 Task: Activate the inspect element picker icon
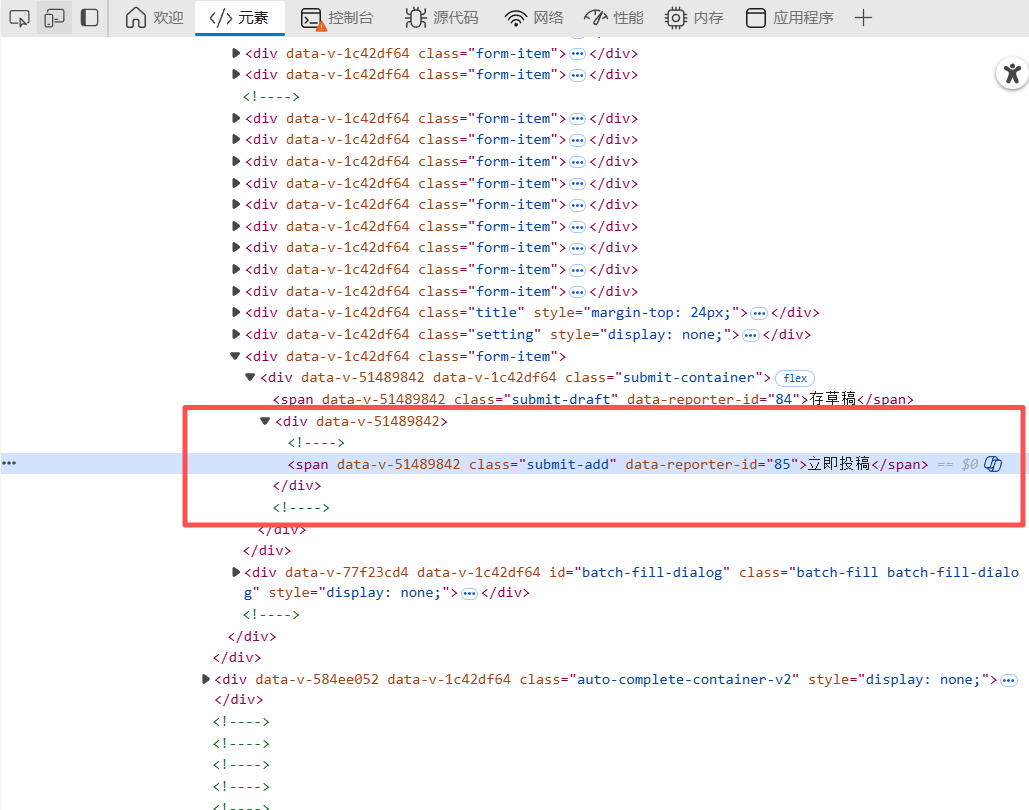pyautogui.click(x=19, y=17)
